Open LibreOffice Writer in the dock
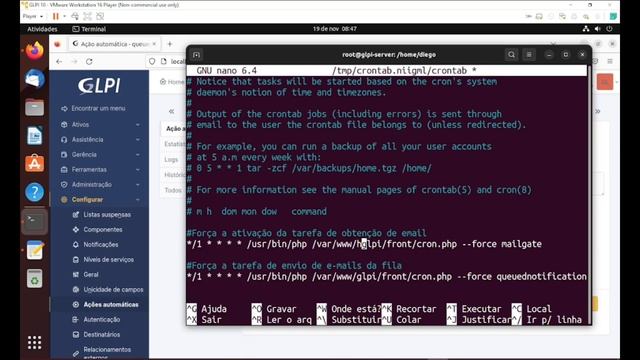 point(35,136)
